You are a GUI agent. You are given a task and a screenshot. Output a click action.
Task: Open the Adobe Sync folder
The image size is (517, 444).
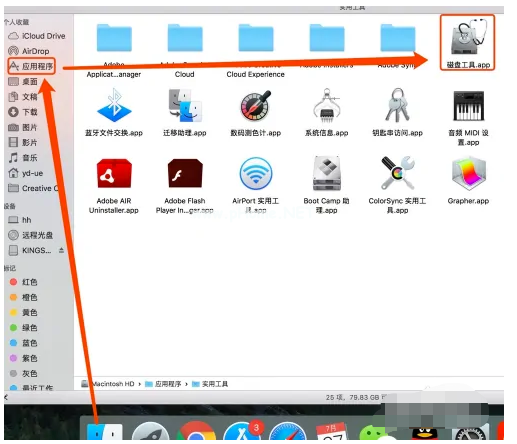(x=398, y=38)
